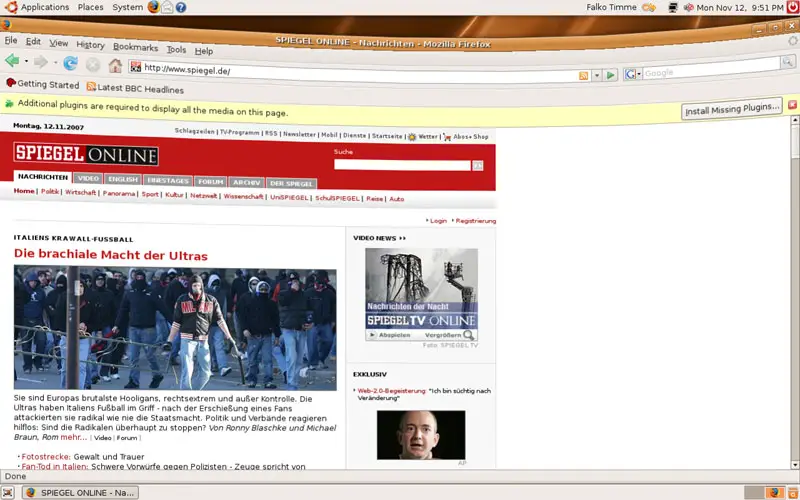The height and width of the screenshot is (500, 800).
Task: Click the Wetter weather icon link
Action: point(412,137)
